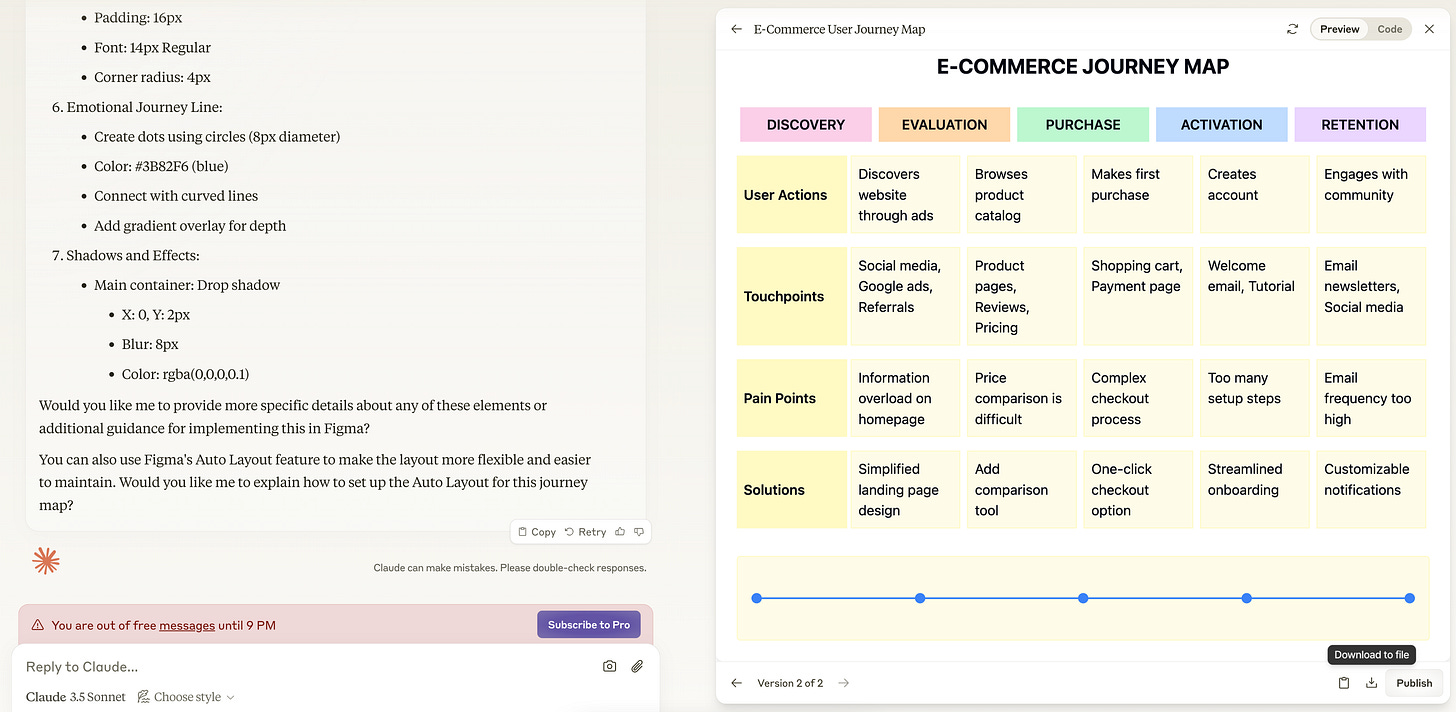This screenshot has width=1456, height=712.
Task: Click 'Complex checkout process' cell
Action: pos(1139,398)
